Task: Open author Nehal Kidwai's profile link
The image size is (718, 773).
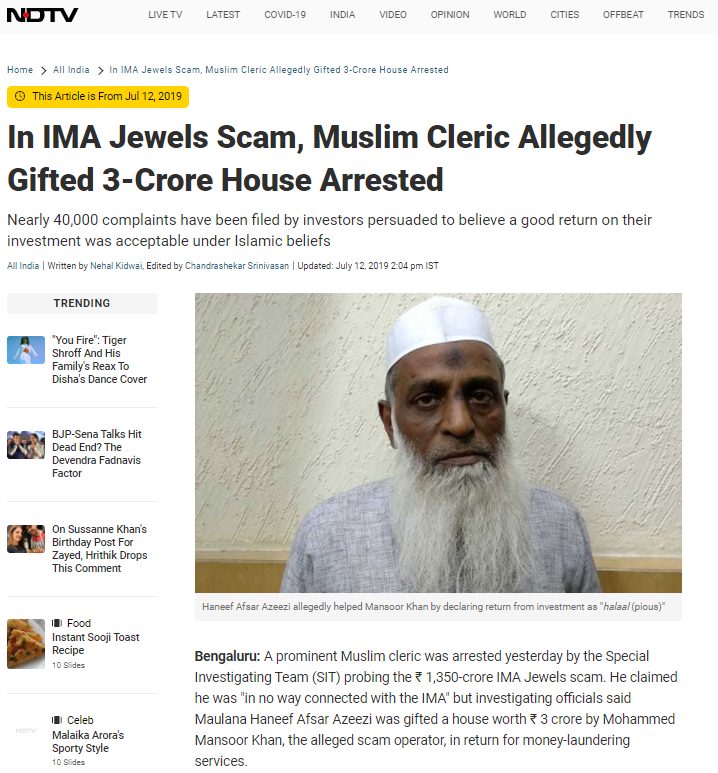Action: [x=116, y=266]
